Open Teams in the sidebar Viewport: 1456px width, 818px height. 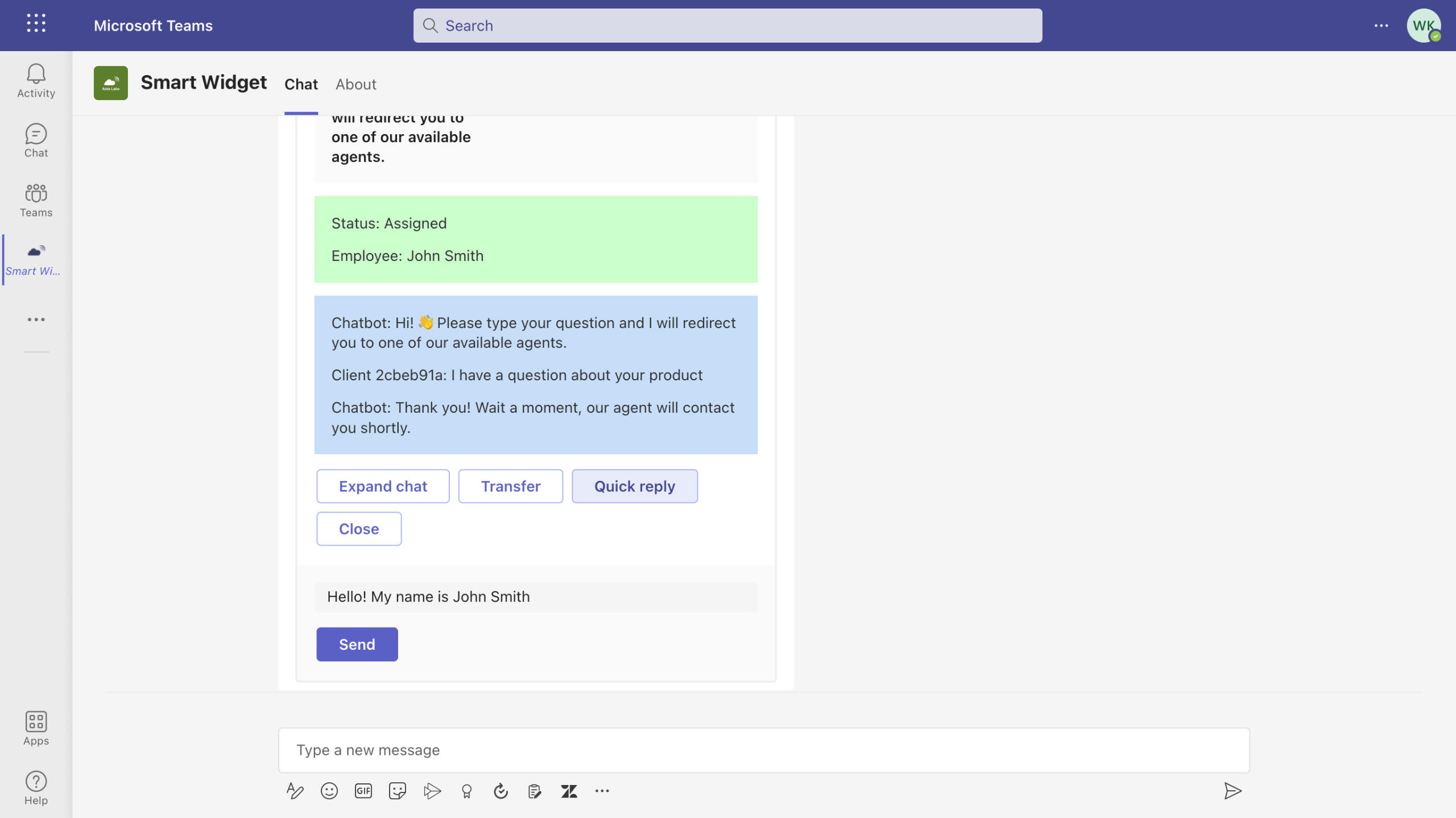[36, 200]
